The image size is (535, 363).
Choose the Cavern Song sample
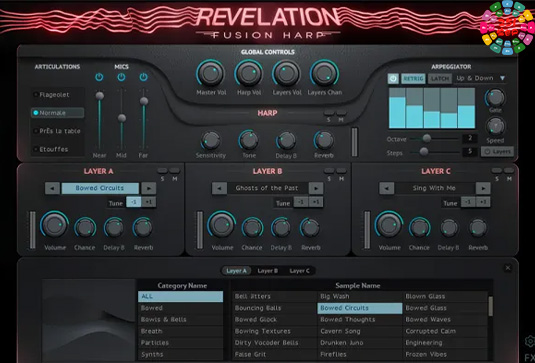click(360, 331)
